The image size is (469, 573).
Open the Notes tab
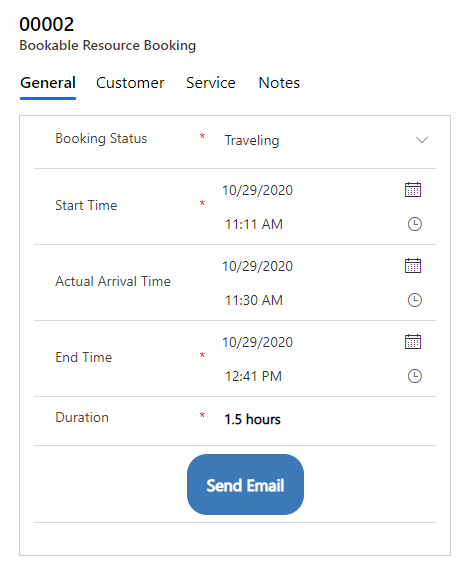point(279,83)
